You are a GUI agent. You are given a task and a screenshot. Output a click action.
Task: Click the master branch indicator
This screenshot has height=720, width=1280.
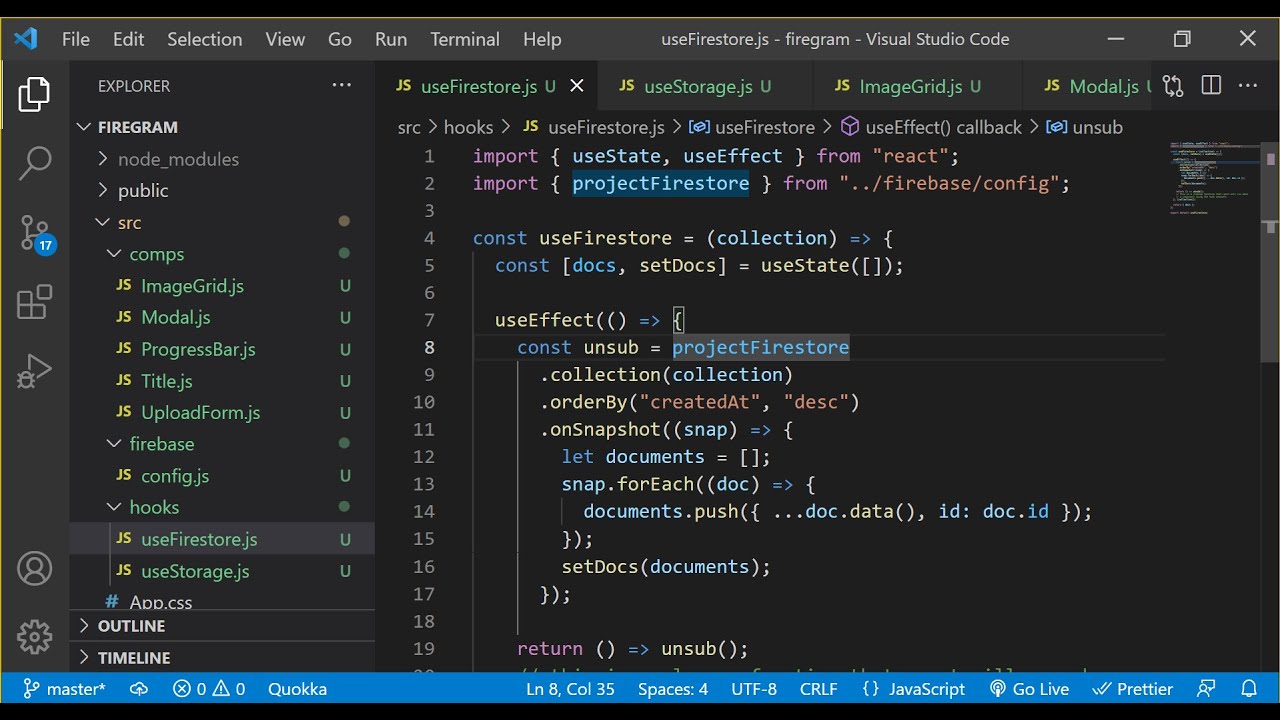pyautogui.click(x=64, y=689)
